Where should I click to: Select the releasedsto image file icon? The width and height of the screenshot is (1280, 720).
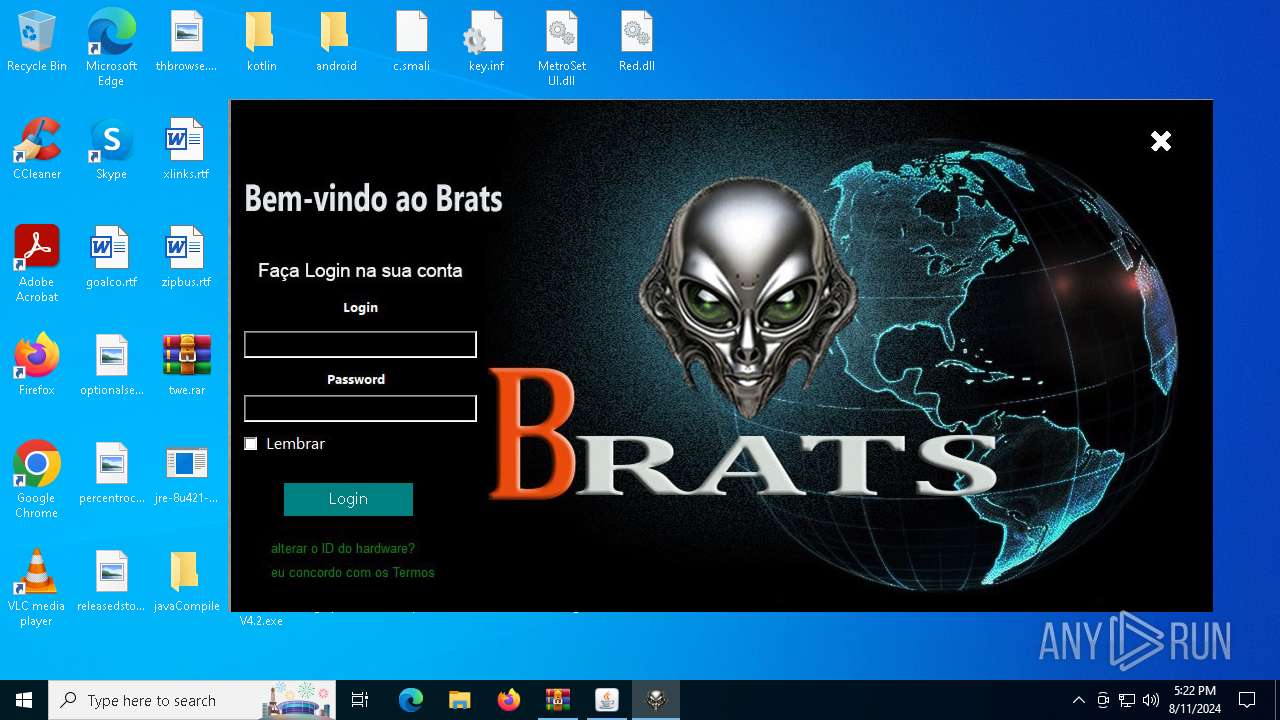111,582
